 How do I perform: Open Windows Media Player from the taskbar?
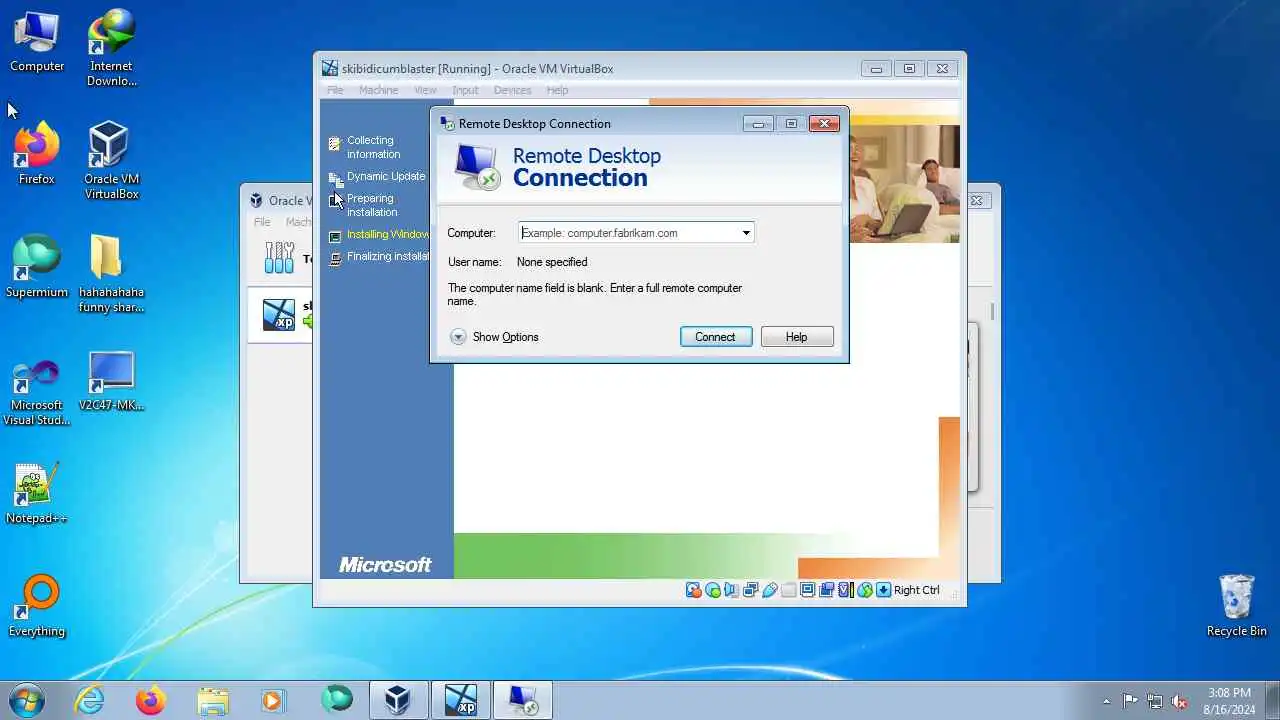click(x=273, y=699)
